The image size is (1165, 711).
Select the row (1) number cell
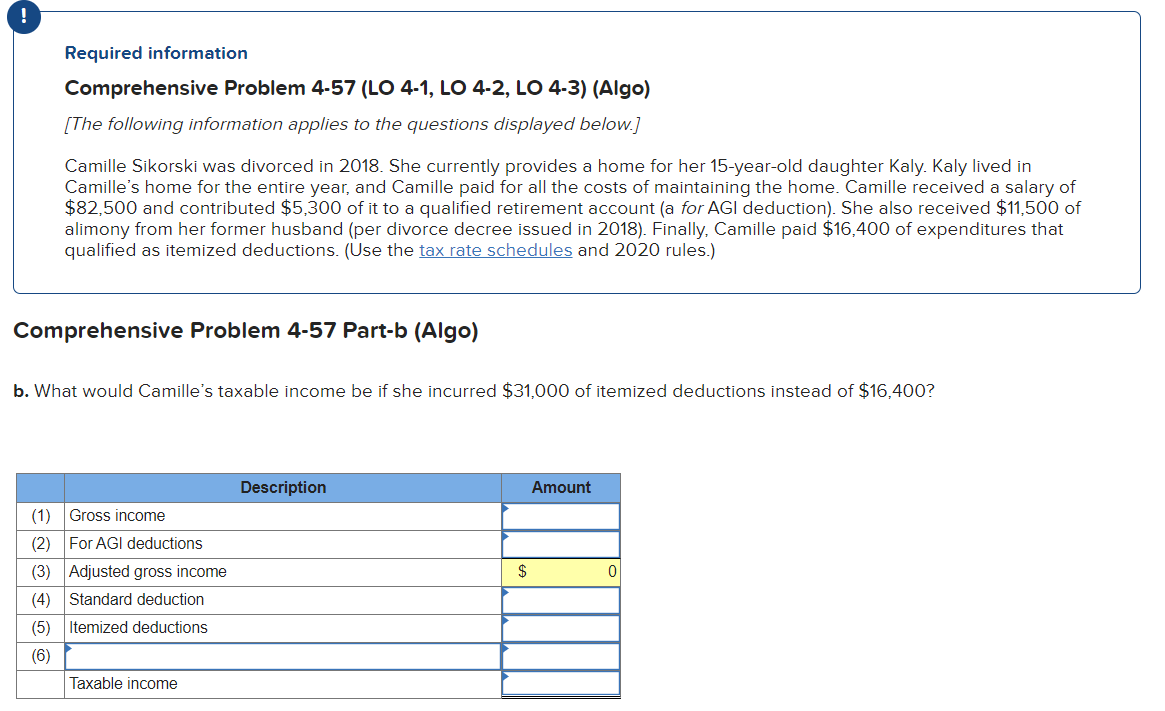40,515
